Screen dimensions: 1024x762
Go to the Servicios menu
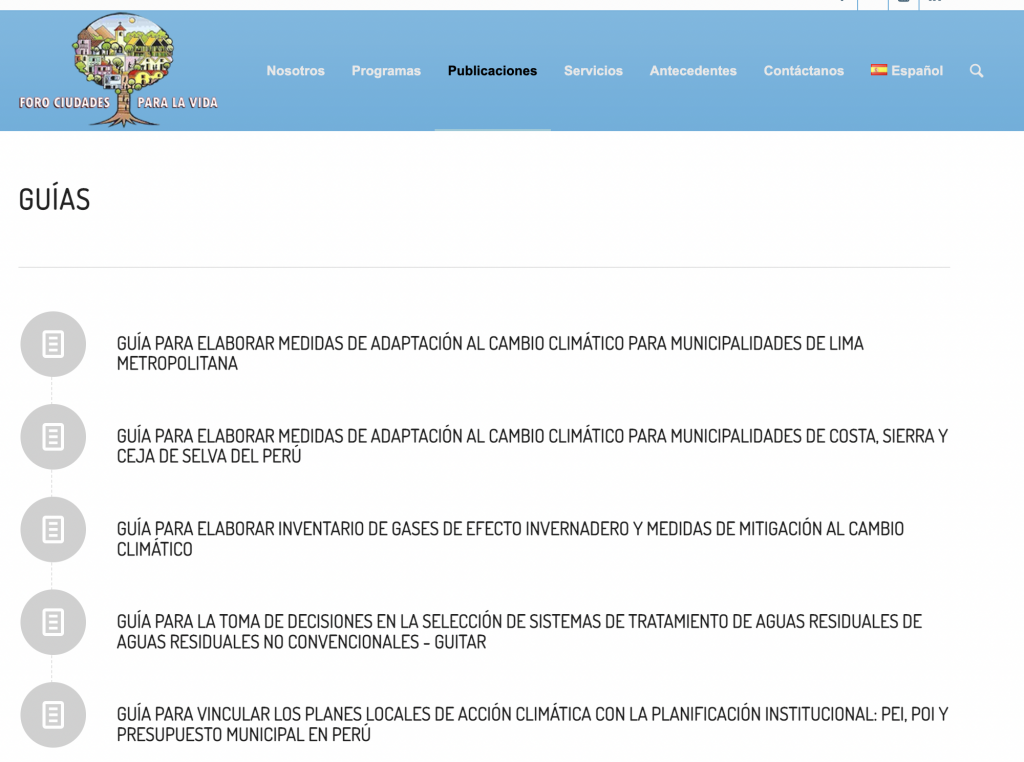point(593,71)
